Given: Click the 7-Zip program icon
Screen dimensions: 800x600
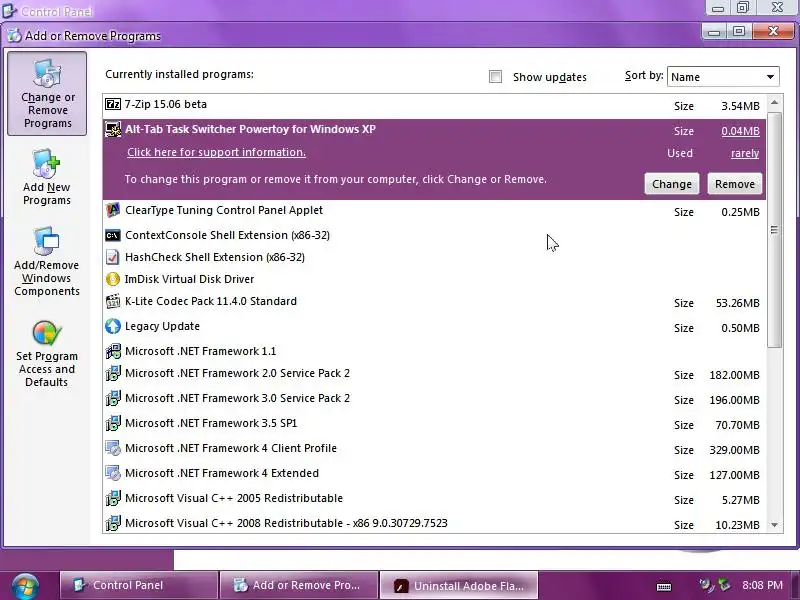Looking at the screenshot, I should point(113,104).
